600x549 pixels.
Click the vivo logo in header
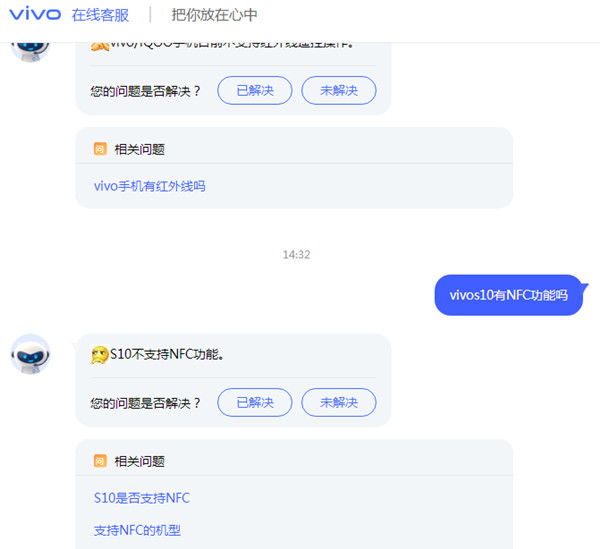tap(35, 14)
